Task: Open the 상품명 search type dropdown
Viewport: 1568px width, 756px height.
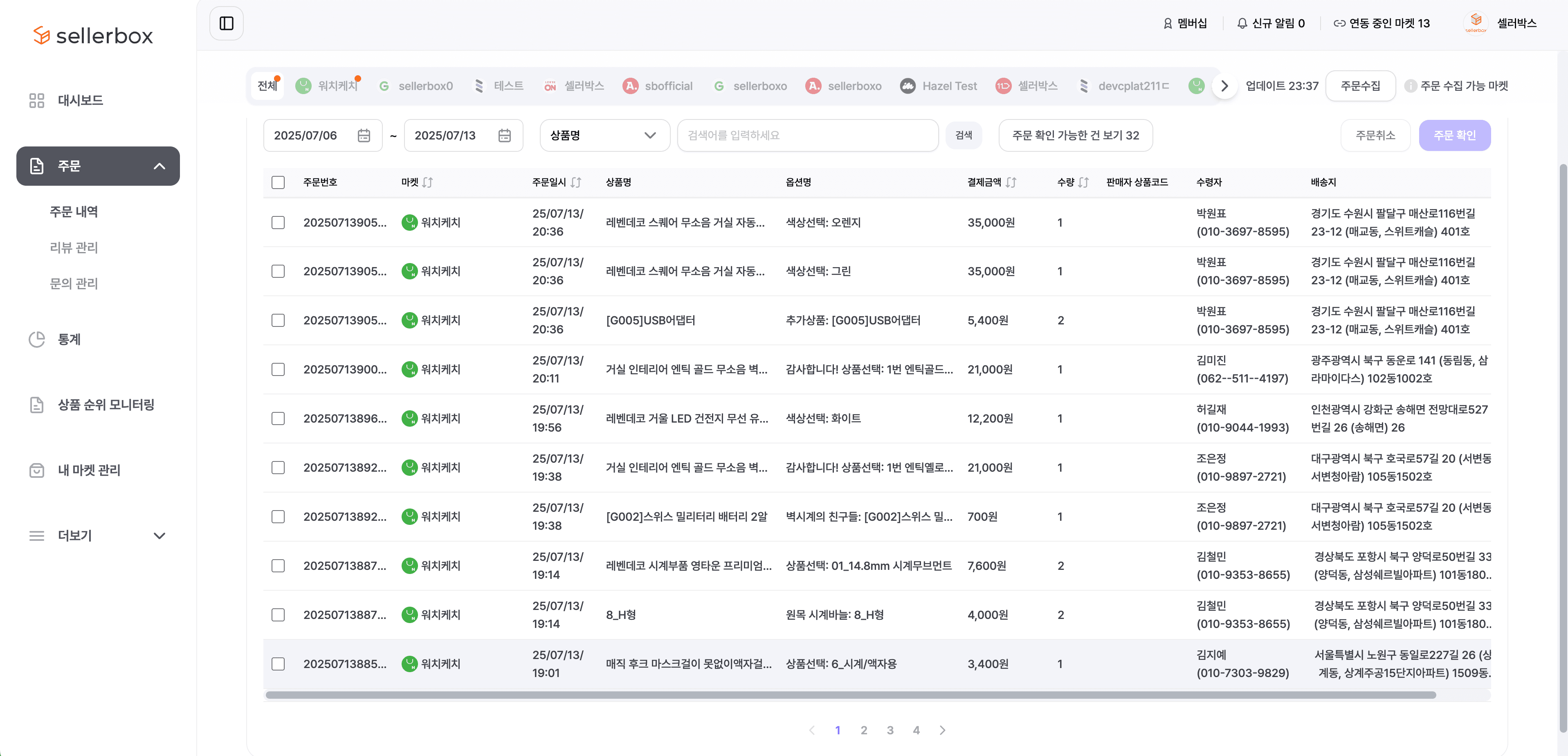Action: [604, 135]
